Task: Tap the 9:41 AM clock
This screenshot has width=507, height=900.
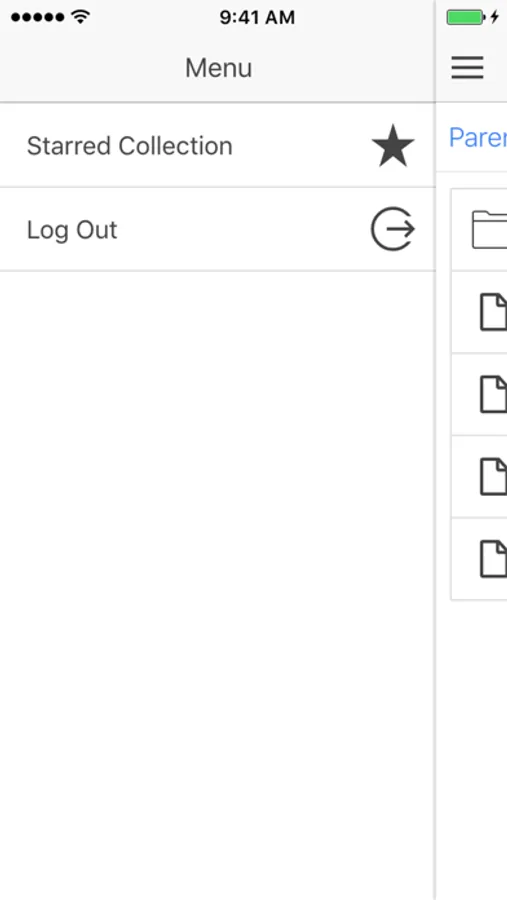Action: tap(257, 17)
